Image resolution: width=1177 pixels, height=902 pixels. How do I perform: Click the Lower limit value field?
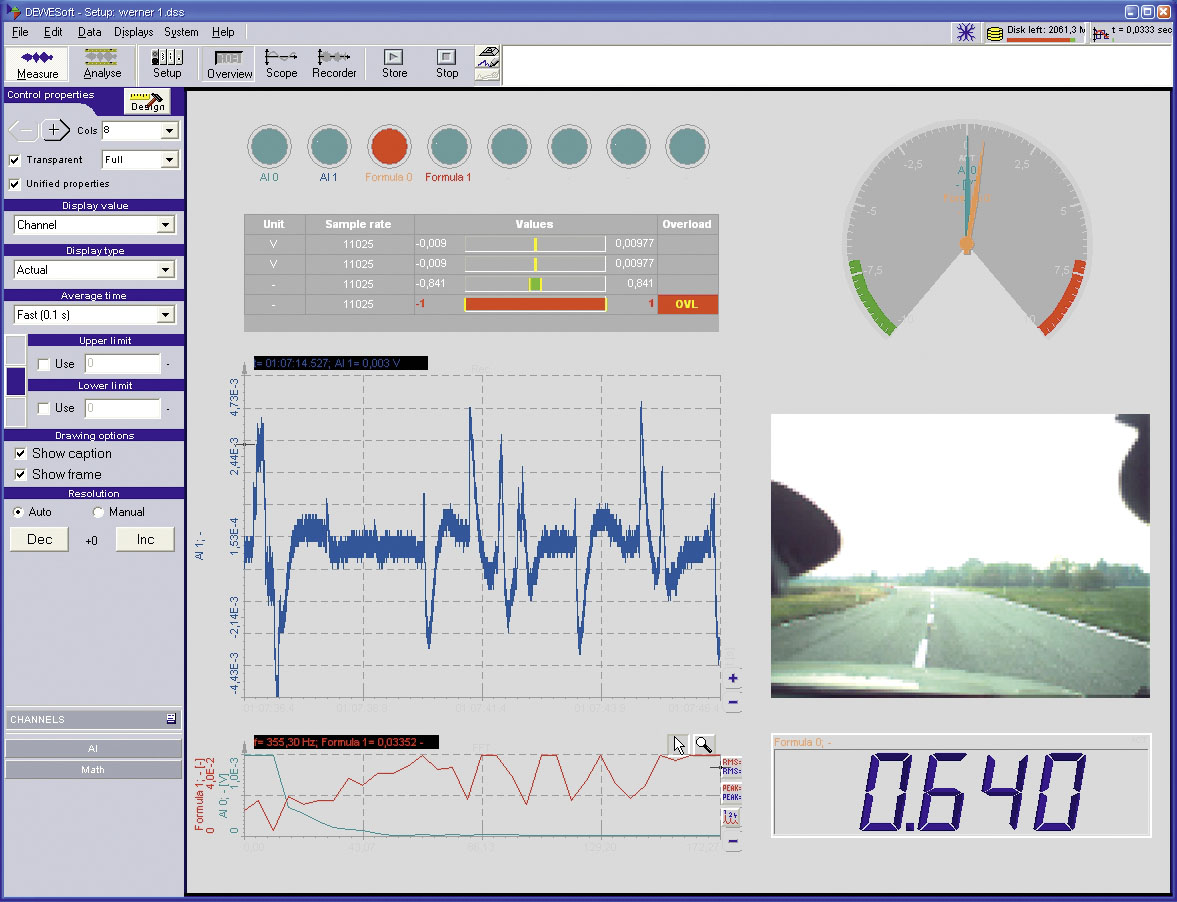coord(122,408)
